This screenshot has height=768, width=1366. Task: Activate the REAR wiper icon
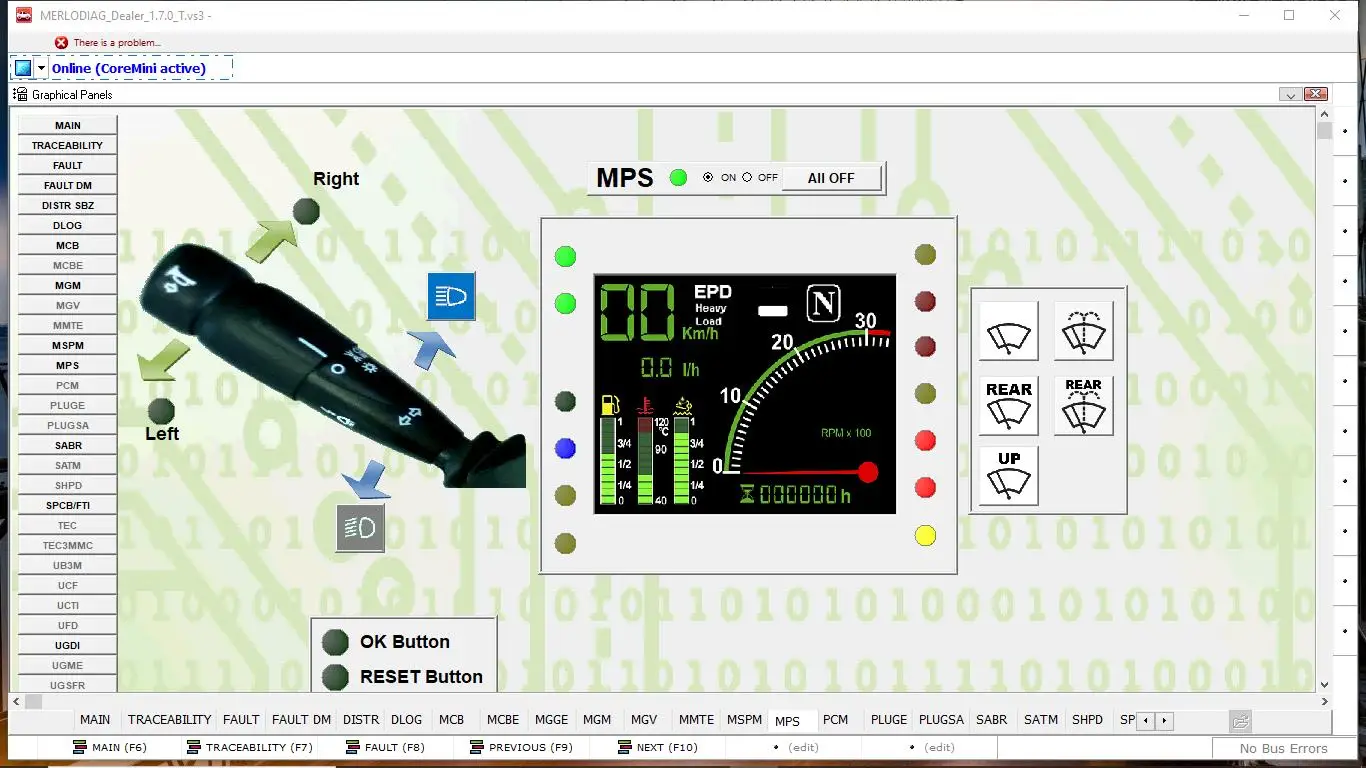[1008, 406]
